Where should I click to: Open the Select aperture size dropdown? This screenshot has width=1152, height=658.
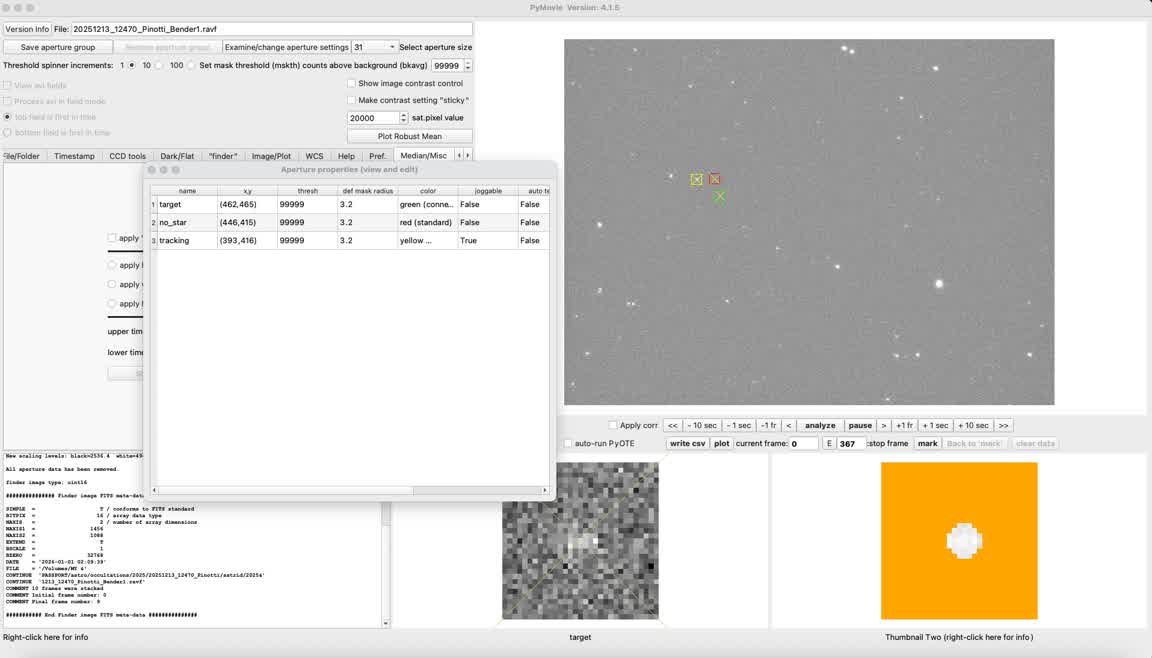coord(374,47)
